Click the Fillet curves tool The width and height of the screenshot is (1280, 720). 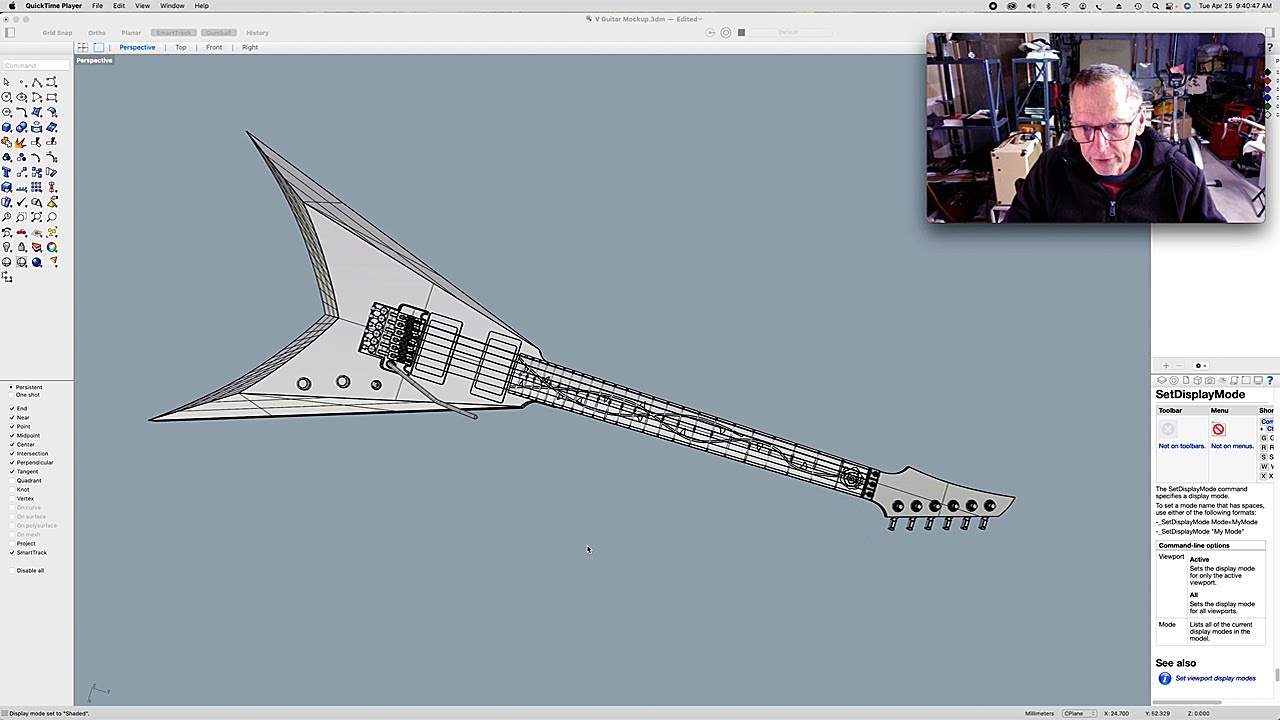coord(21,111)
